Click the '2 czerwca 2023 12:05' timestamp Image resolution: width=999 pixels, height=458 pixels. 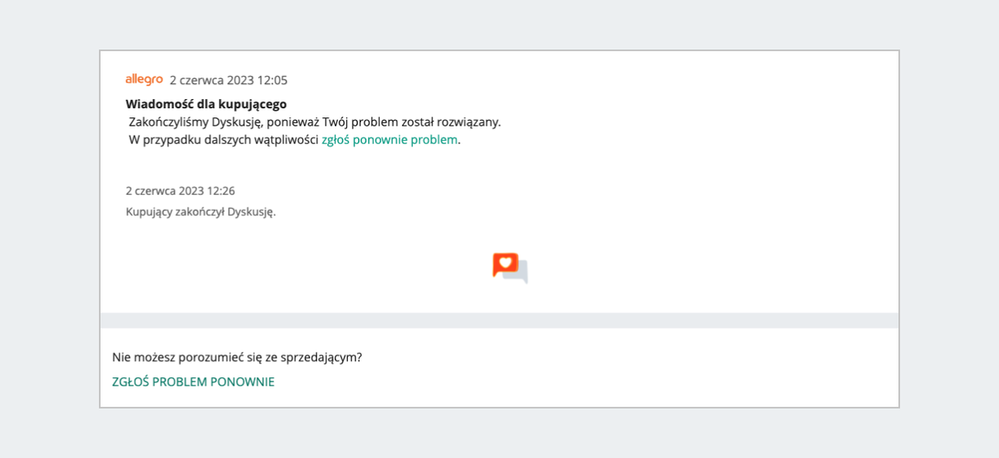(228, 80)
